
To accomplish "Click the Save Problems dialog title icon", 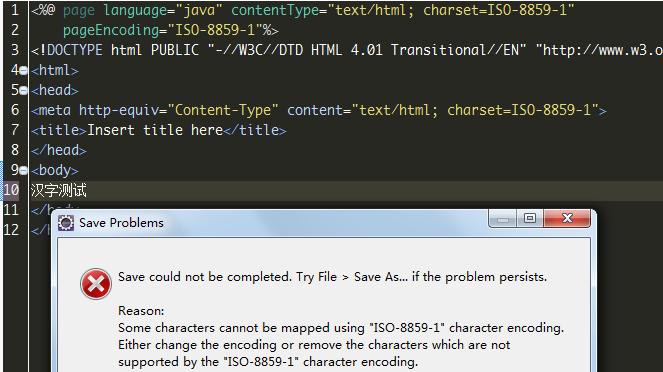I will point(66,223).
